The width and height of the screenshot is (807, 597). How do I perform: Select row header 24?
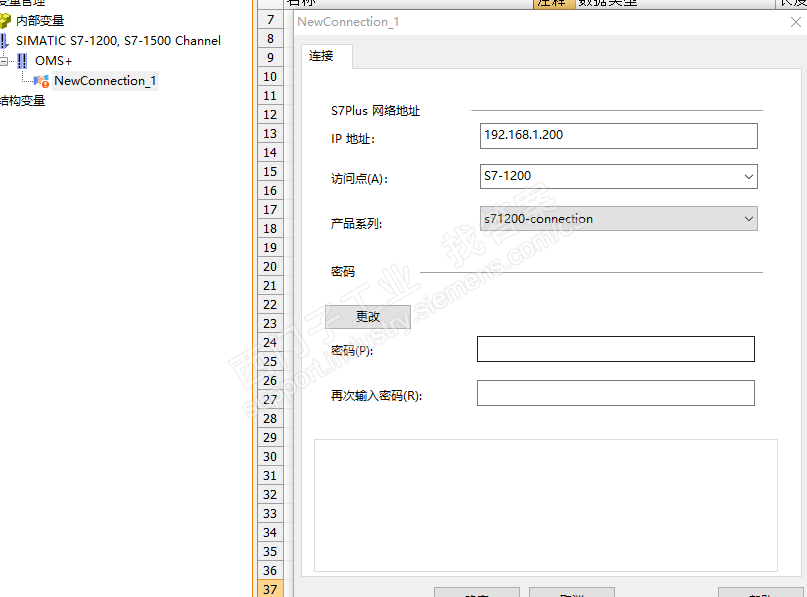[270, 343]
